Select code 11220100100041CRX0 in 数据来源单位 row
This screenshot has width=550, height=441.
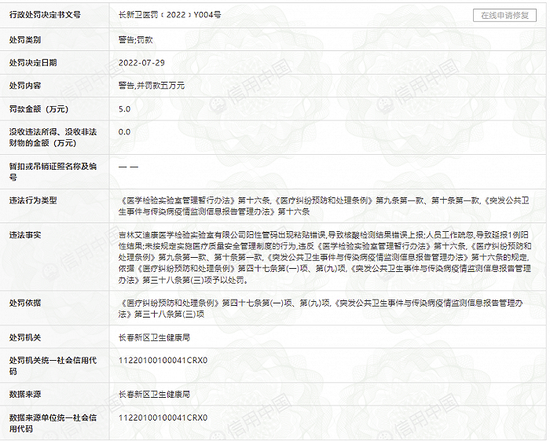point(163,418)
